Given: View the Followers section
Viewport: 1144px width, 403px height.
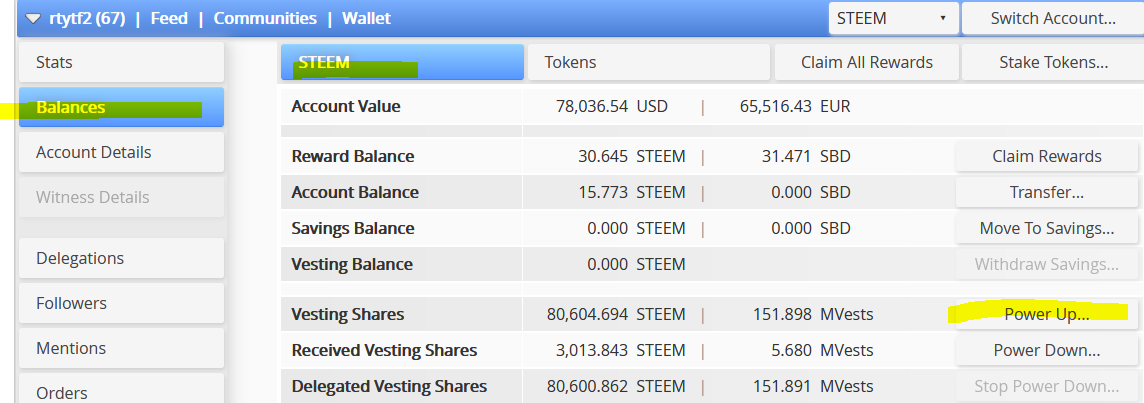Looking at the screenshot, I should 121,303.
